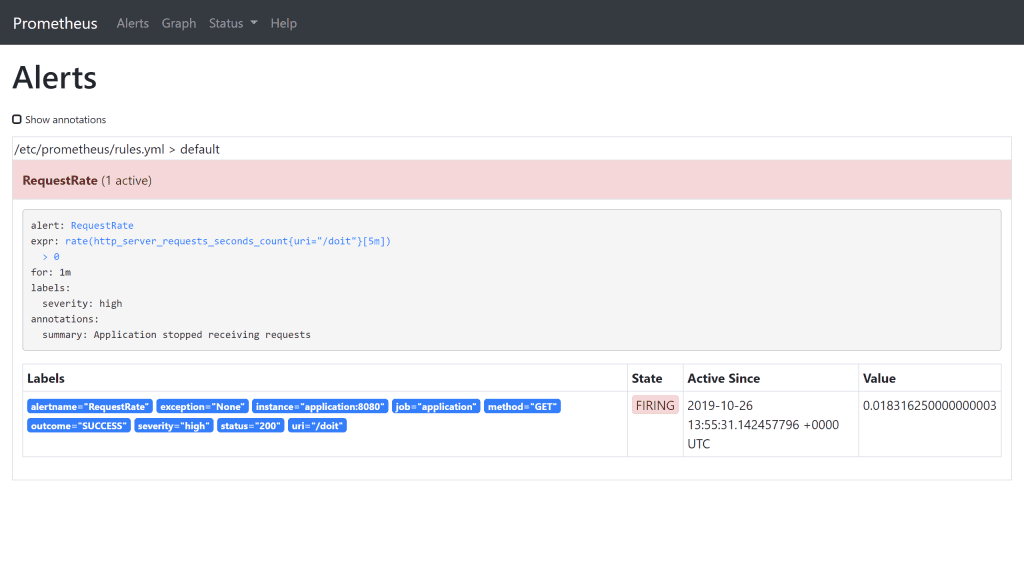
Task: Click the status="200" label badge
Action: click(x=250, y=425)
